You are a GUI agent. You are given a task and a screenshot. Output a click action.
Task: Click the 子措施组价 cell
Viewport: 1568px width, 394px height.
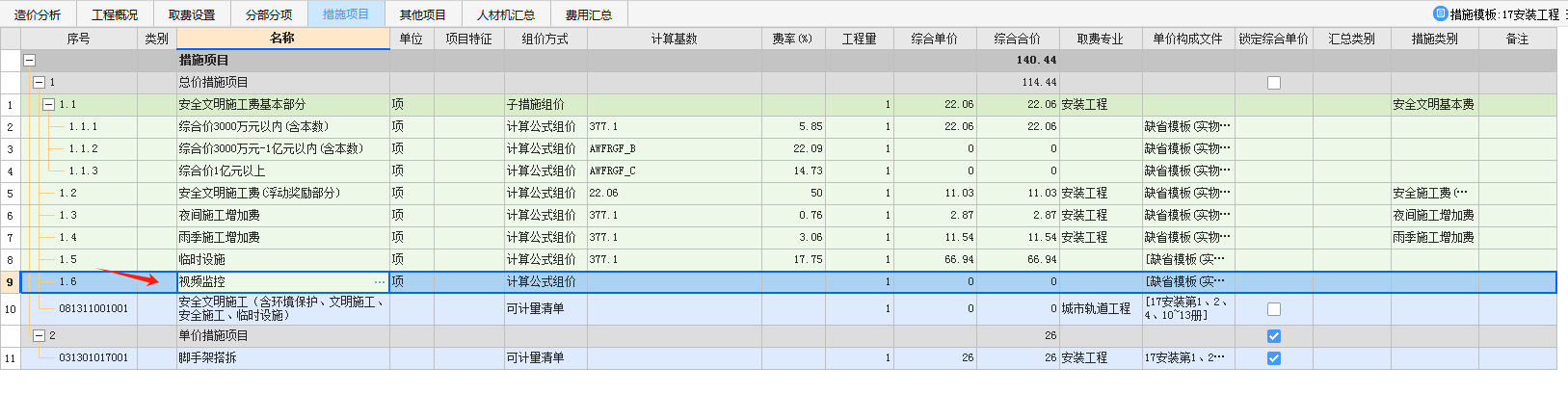tap(545, 104)
